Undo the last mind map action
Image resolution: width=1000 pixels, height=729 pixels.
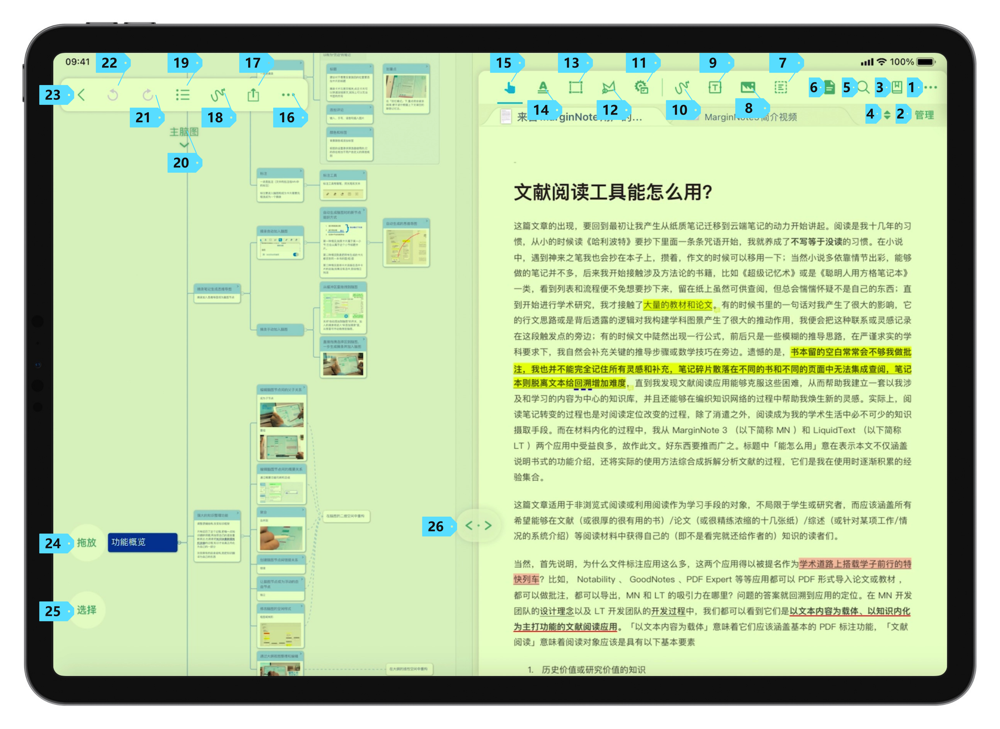112,95
